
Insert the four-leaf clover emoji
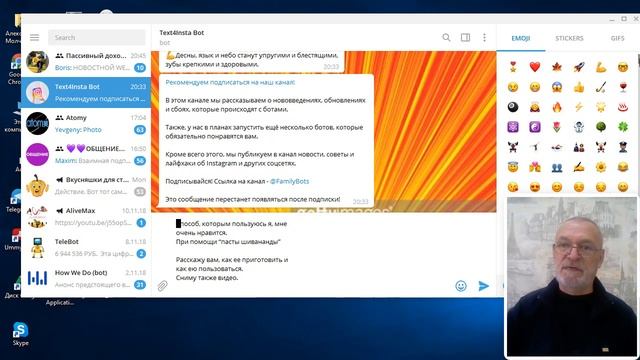623,127
